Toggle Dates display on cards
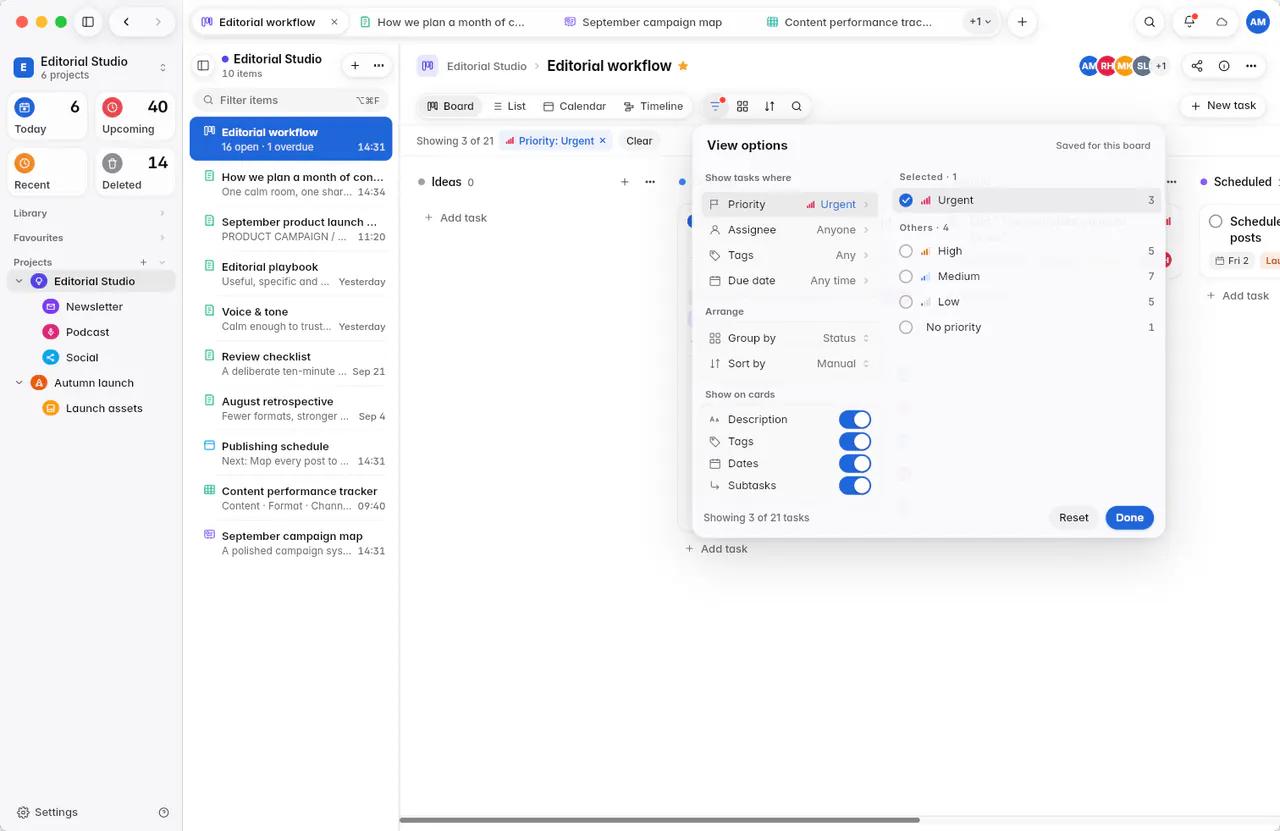Viewport: 1280px width, 831px height. point(855,464)
